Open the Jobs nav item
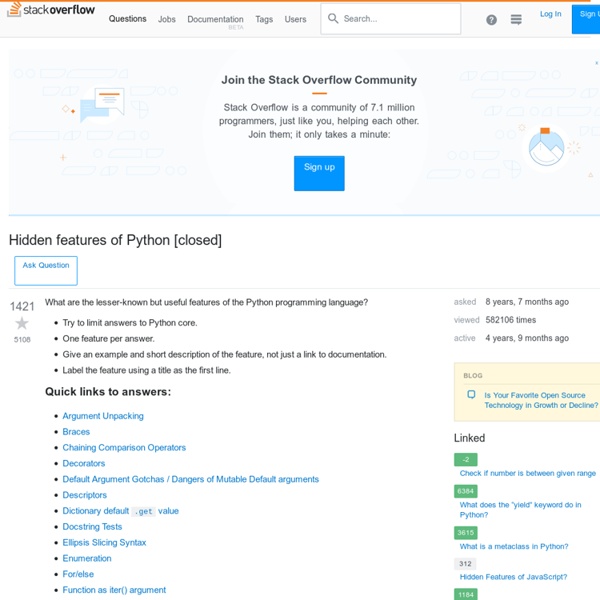Image resolution: width=600 pixels, height=600 pixels. [x=166, y=19]
